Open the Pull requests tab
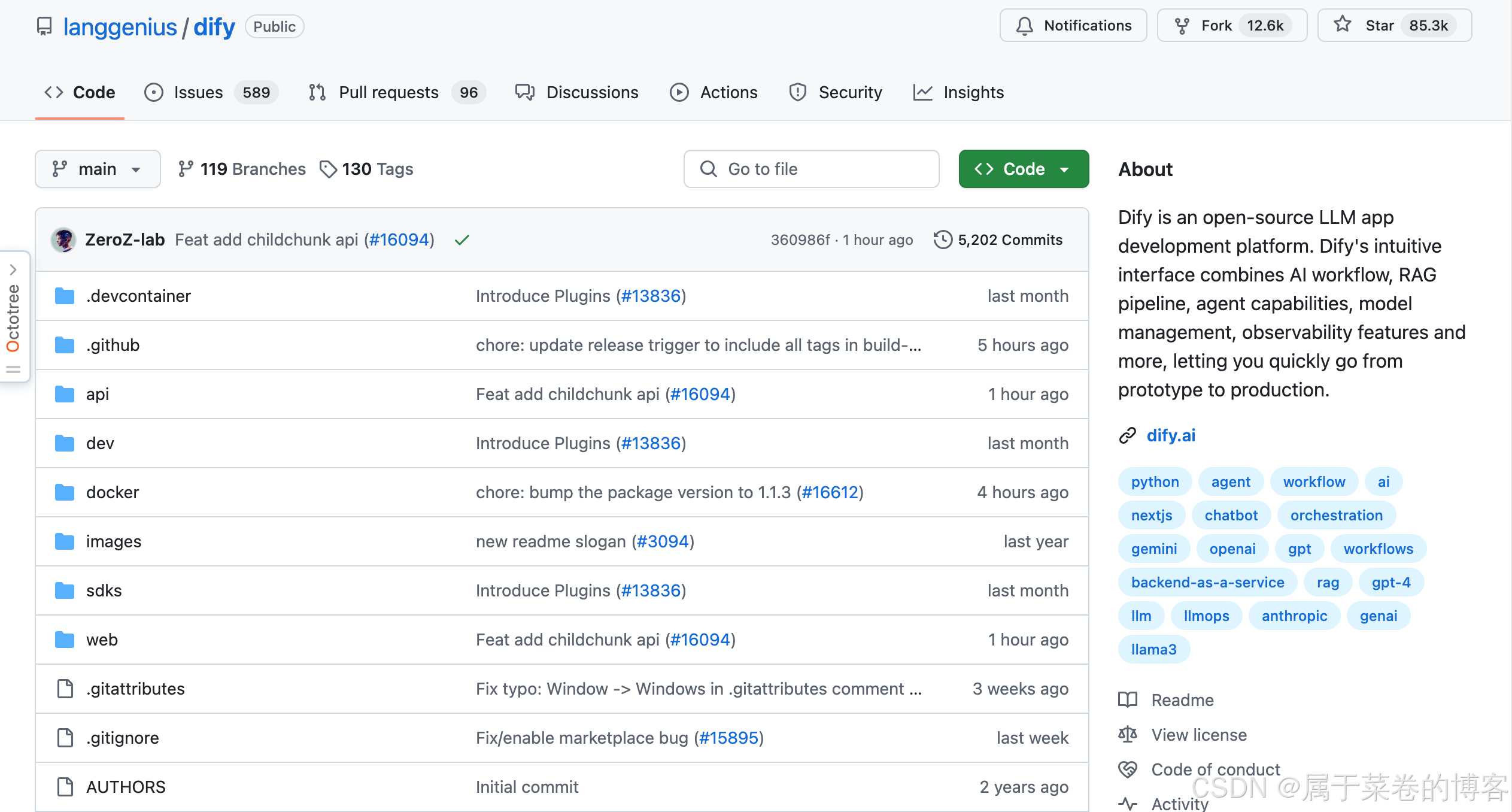 [388, 92]
